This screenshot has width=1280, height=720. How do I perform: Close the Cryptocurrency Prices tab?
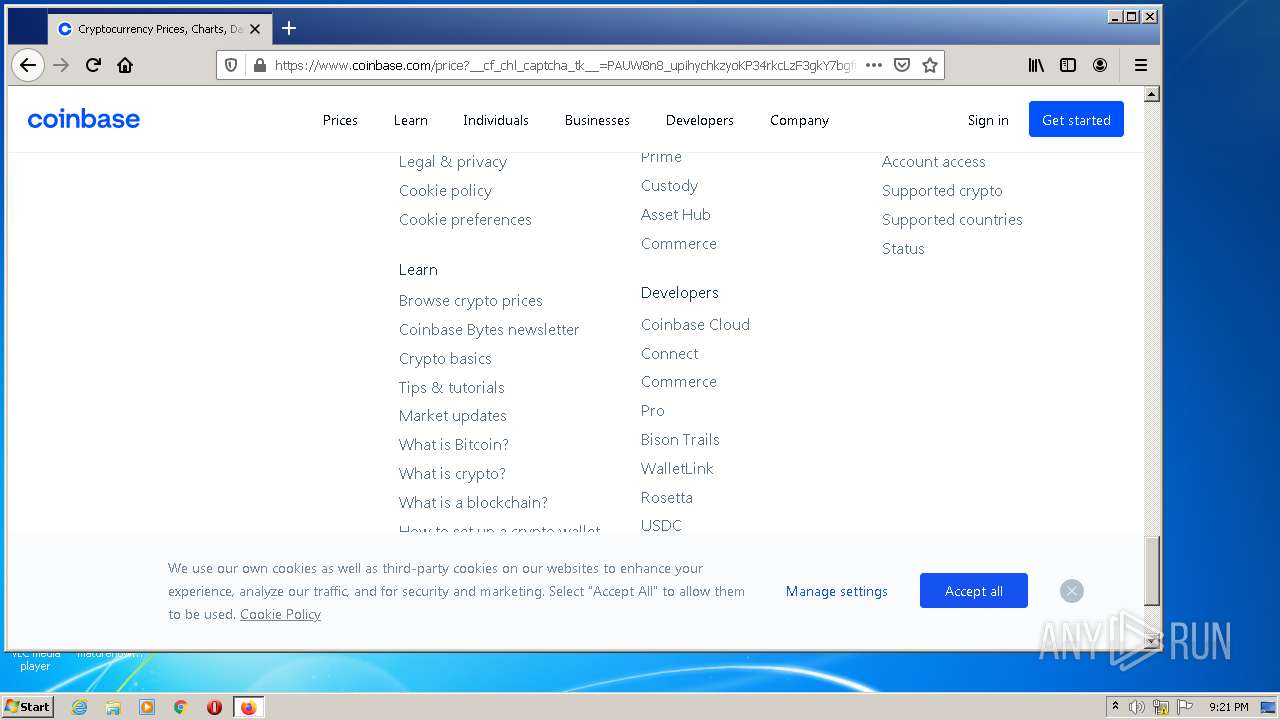[x=255, y=29]
